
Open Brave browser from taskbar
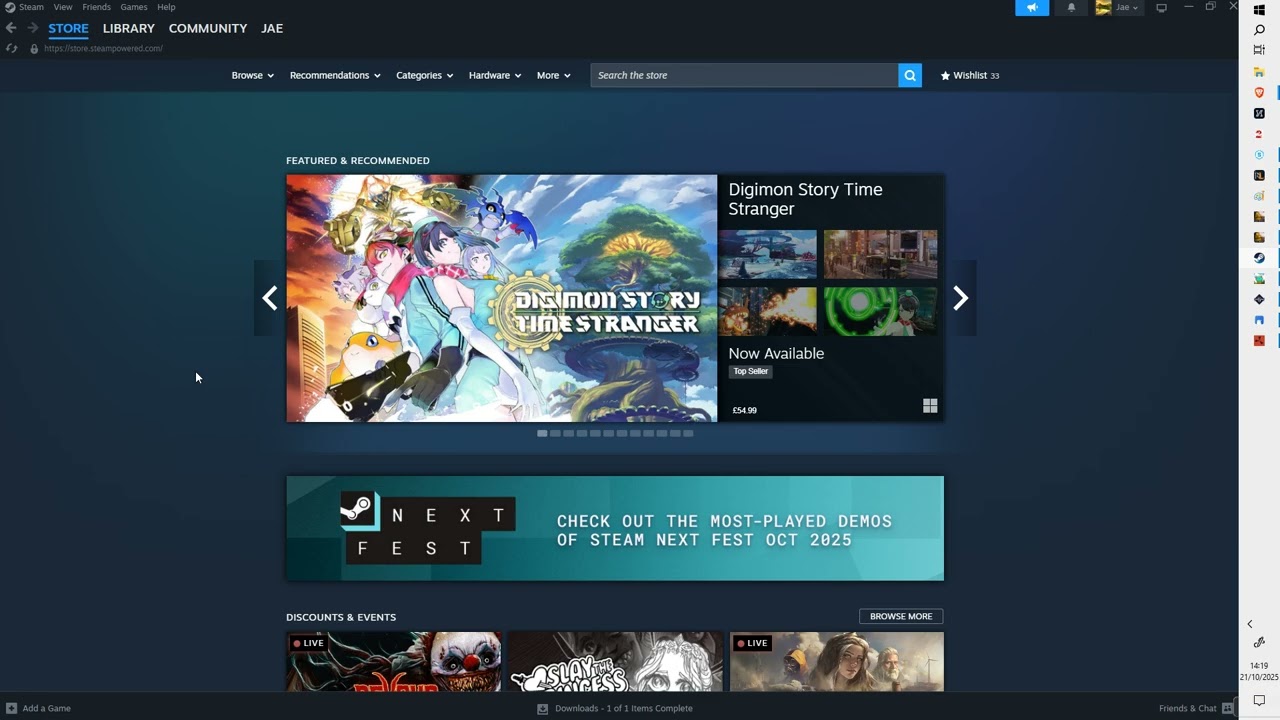(x=1259, y=92)
